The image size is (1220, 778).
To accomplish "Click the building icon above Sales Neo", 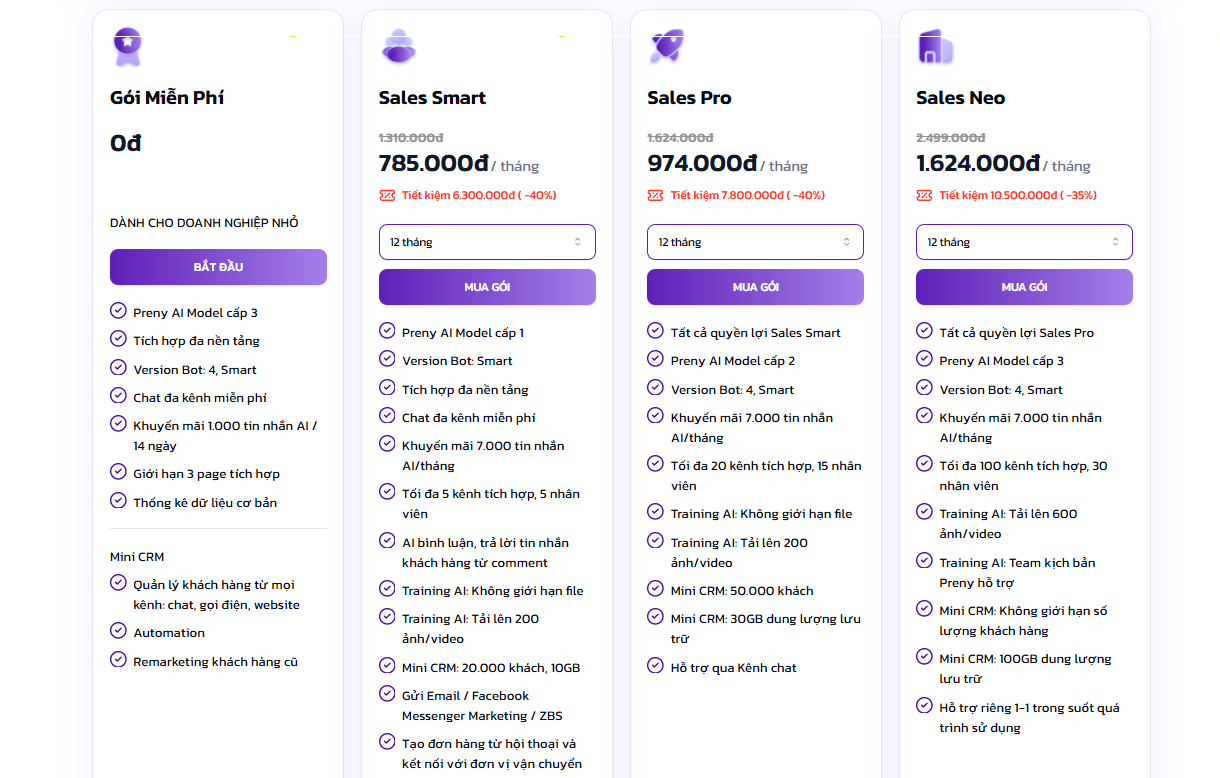I will pos(935,46).
